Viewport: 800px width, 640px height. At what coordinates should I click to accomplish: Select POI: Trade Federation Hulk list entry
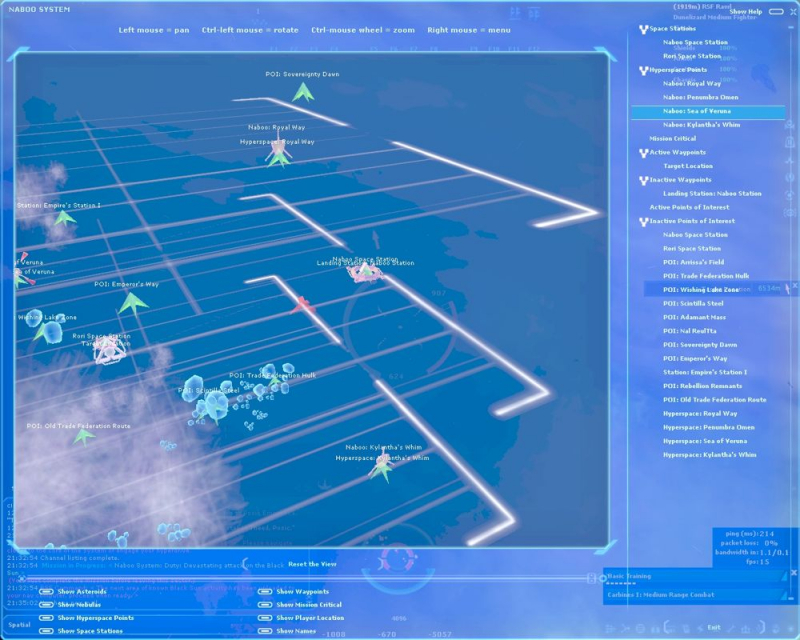tap(706, 276)
